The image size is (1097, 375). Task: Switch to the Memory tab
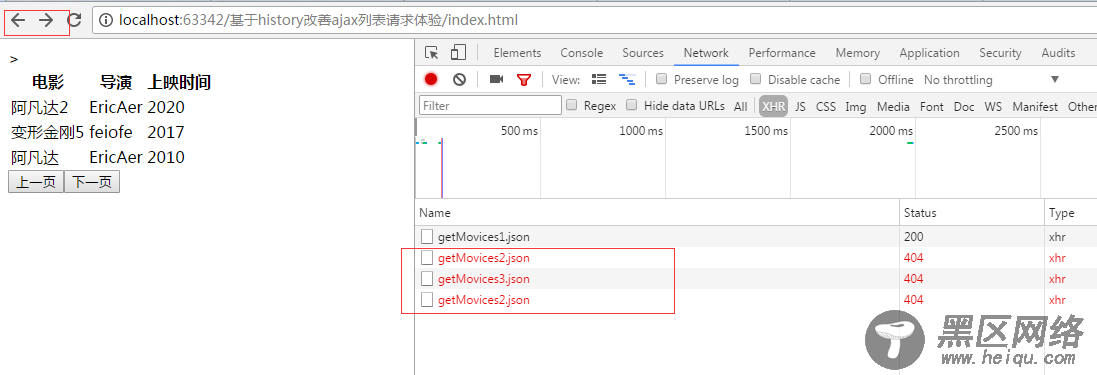tap(858, 53)
